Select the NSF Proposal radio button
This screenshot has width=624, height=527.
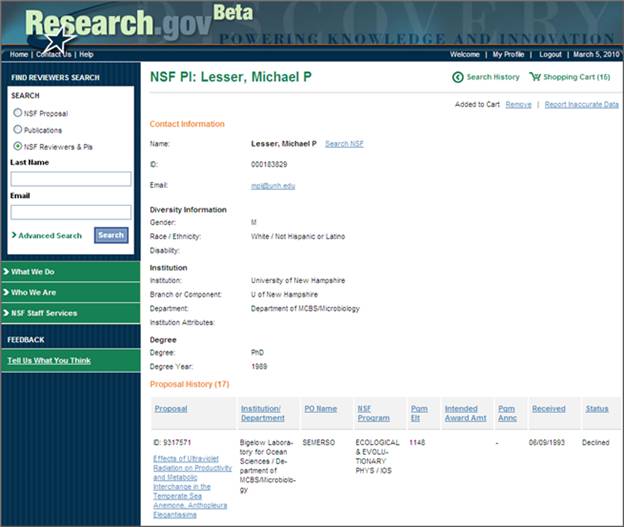(18, 113)
